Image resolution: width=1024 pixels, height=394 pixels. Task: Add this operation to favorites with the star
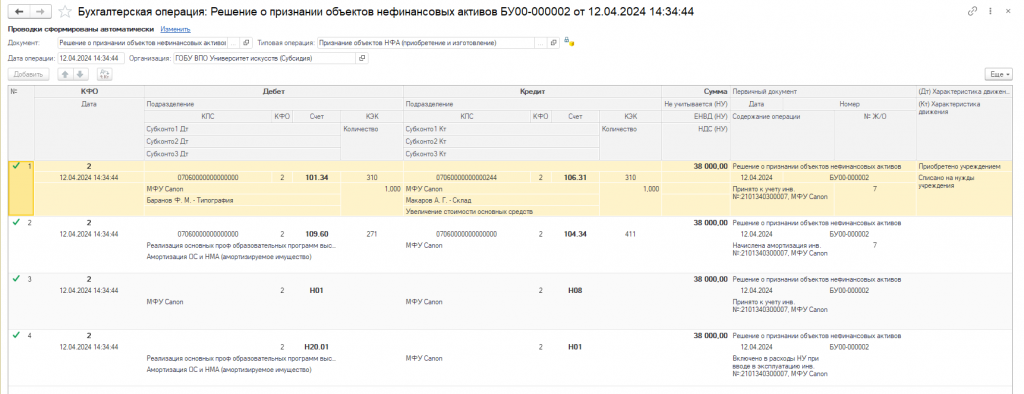[65, 12]
